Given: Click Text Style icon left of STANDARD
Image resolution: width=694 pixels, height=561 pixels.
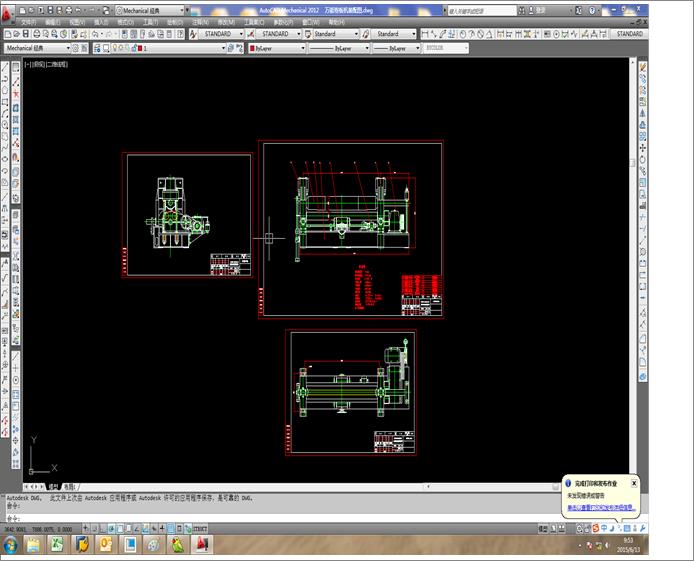Looking at the screenshot, I should [x=193, y=34].
